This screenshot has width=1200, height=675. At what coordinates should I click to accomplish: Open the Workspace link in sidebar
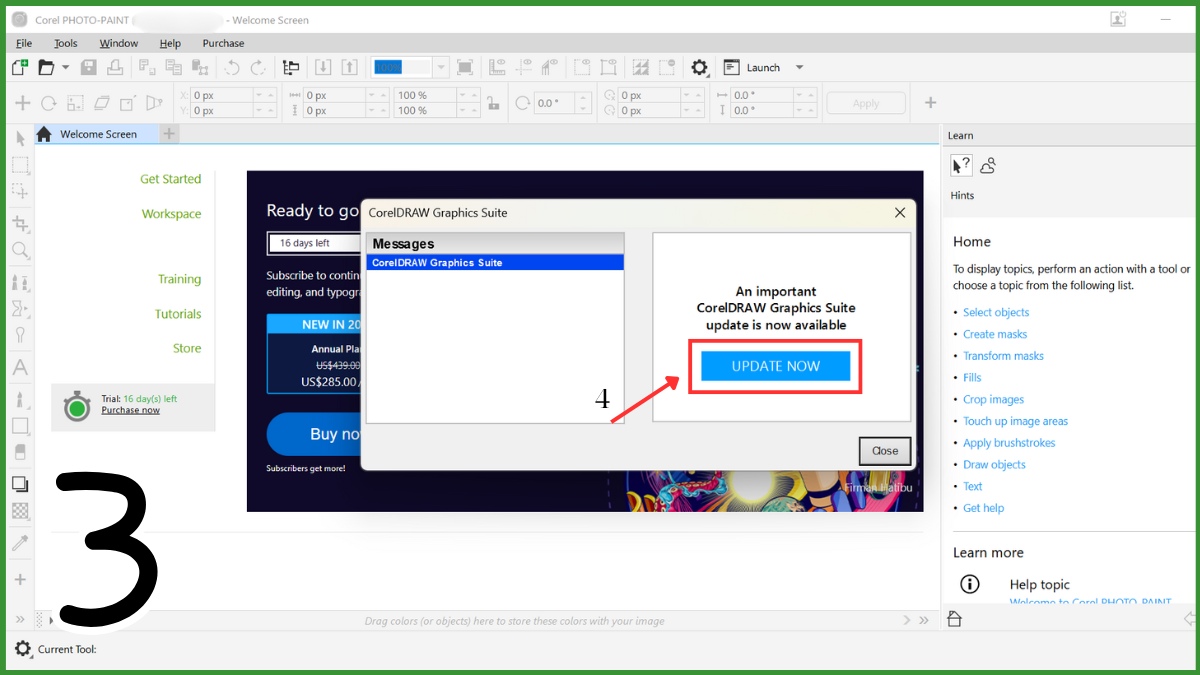coord(171,214)
